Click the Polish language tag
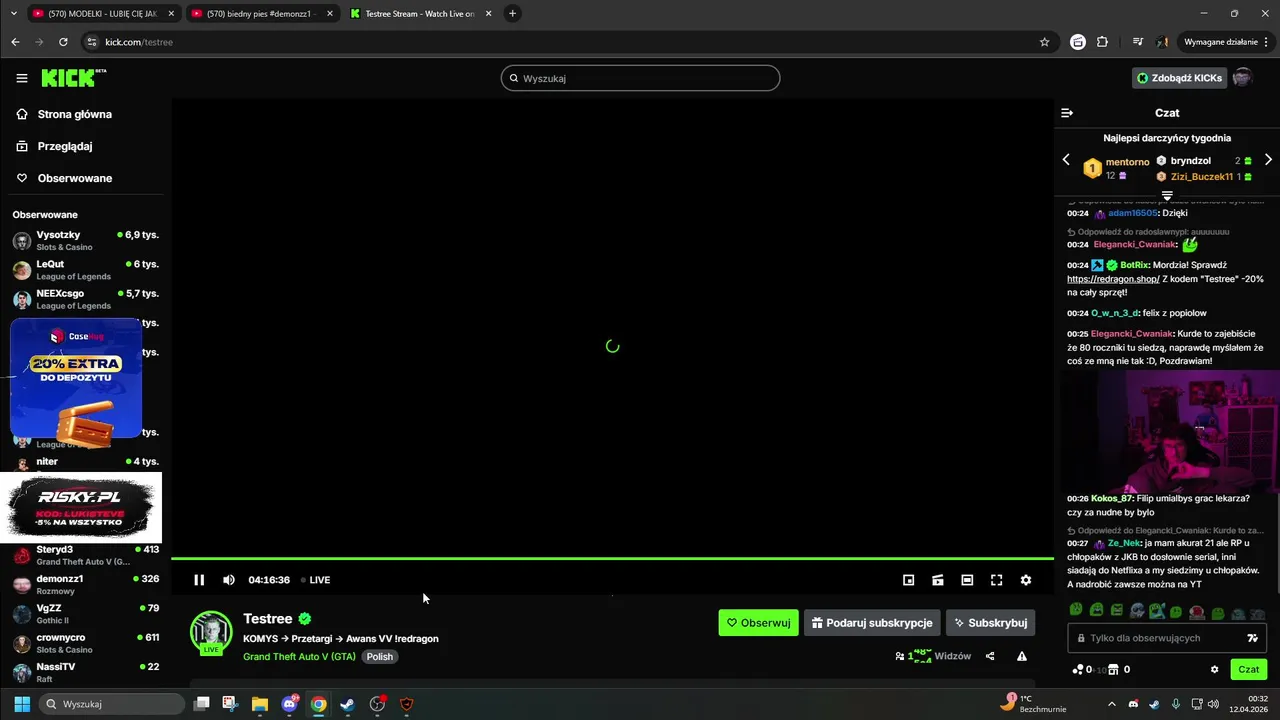The width and height of the screenshot is (1280, 720). coord(379,657)
